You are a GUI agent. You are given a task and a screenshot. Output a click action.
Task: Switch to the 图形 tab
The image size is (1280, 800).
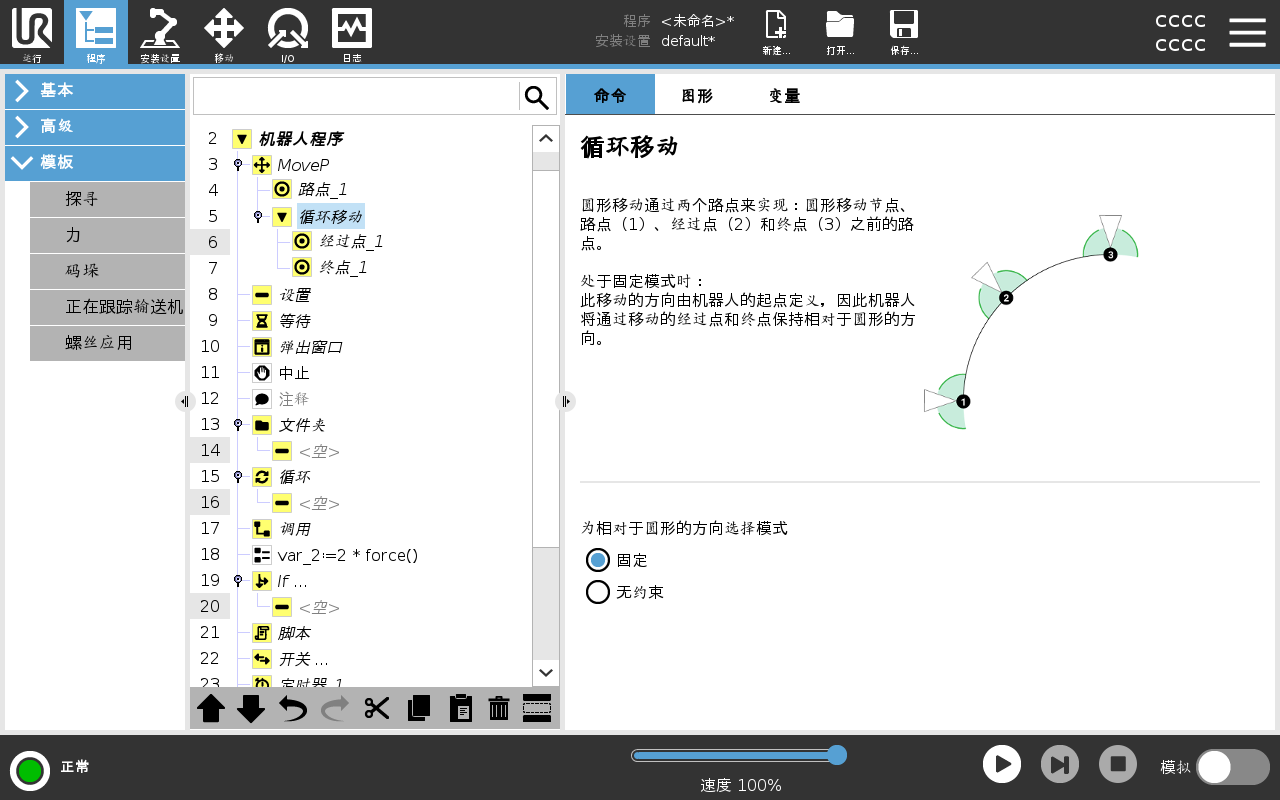(x=697, y=96)
